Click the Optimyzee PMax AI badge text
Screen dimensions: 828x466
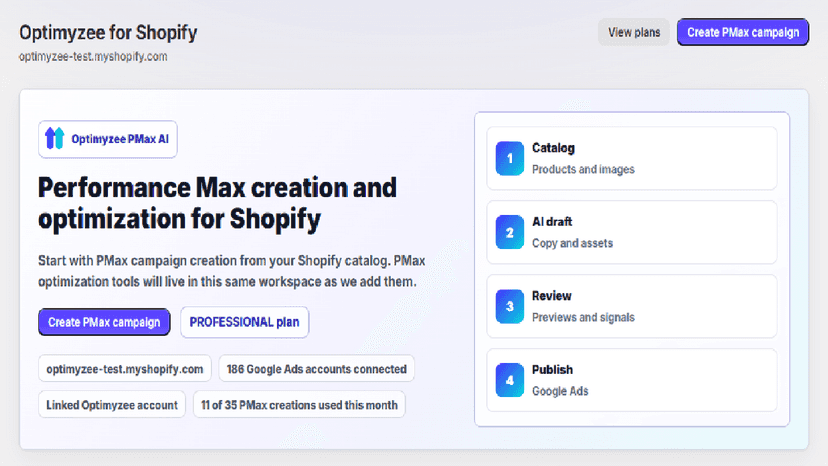pyautogui.click(x=120, y=139)
